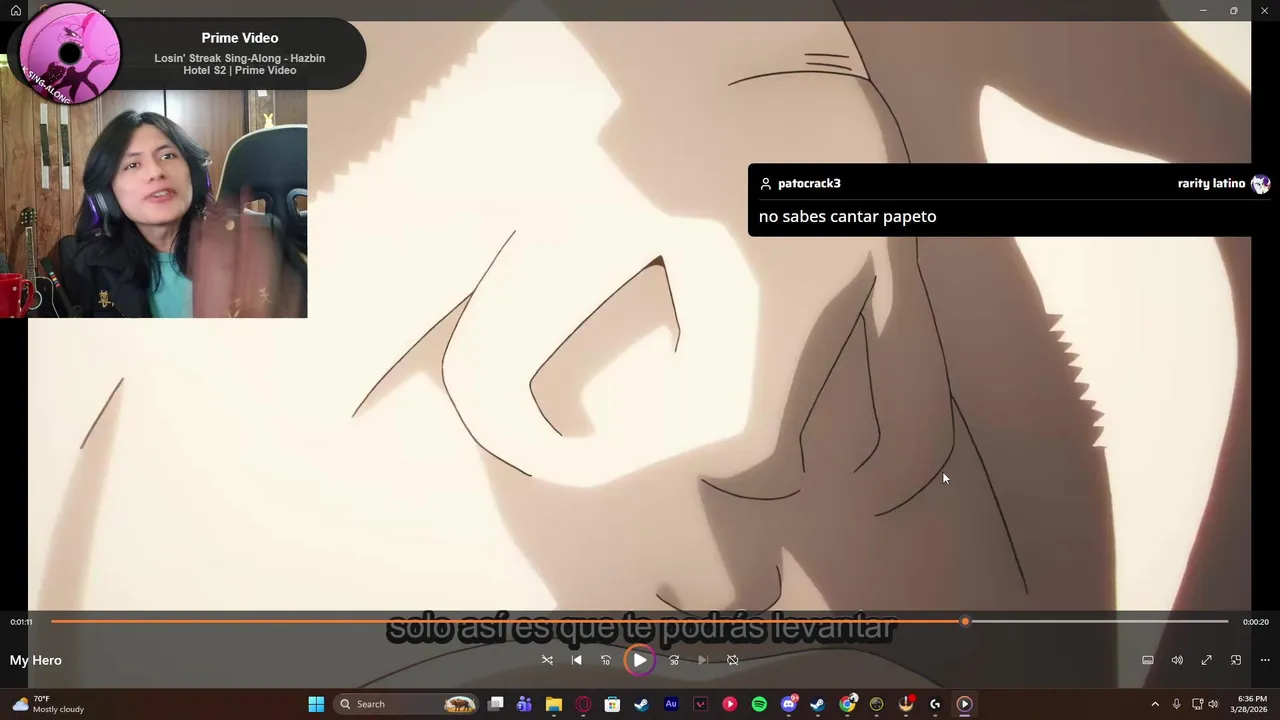Open Microsoft Teams from the taskbar

pyautogui.click(x=524, y=704)
